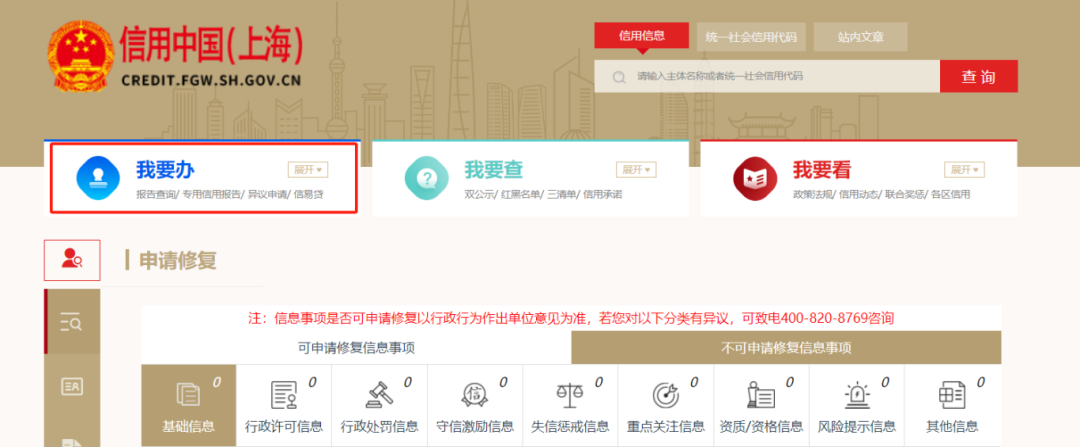Click the CREDIT.FGW.SH.GOV.CN address text
The height and width of the screenshot is (447, 1080).
pyautogui.click(x=211, y=81)
